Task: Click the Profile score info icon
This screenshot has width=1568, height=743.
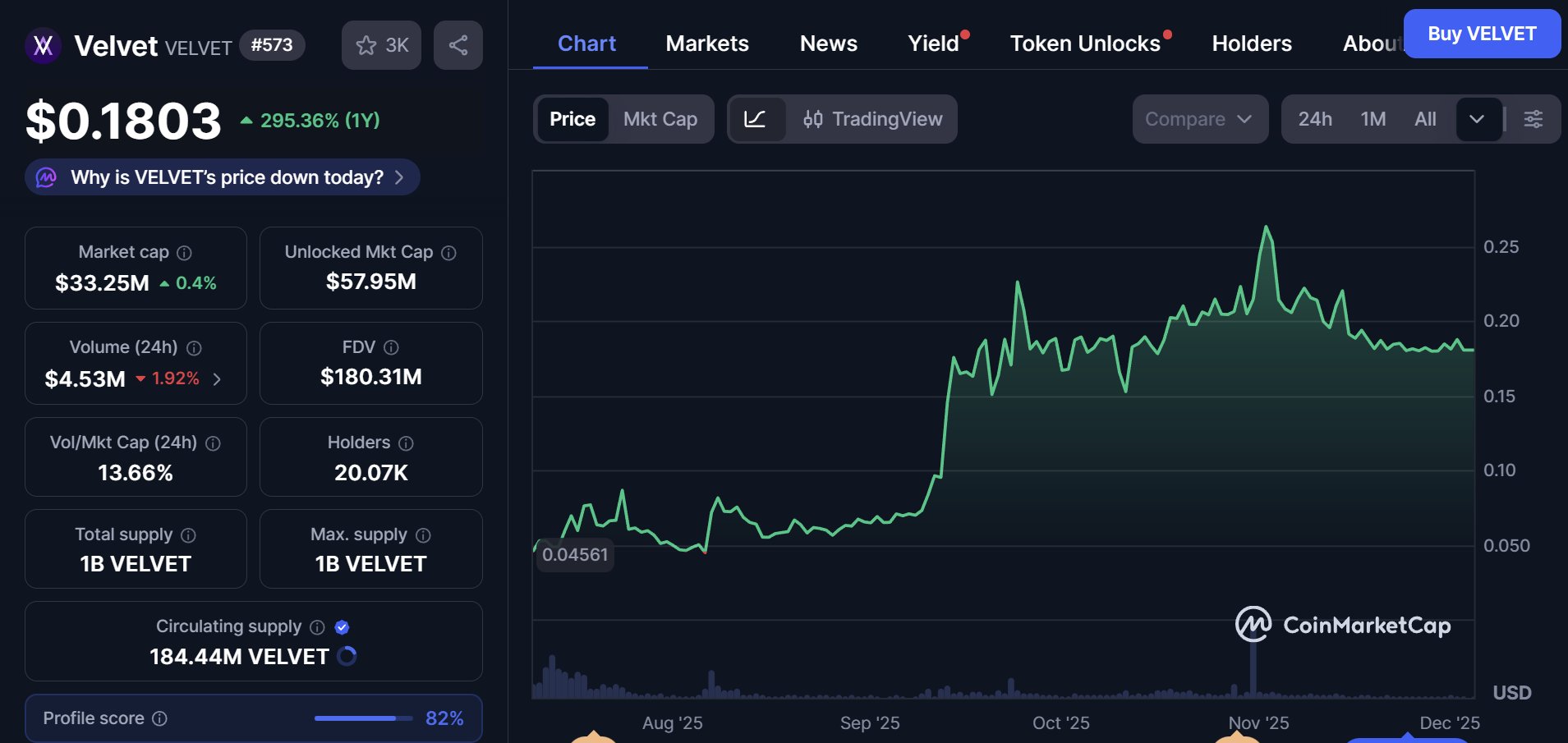Action: [x=160, y=718]
